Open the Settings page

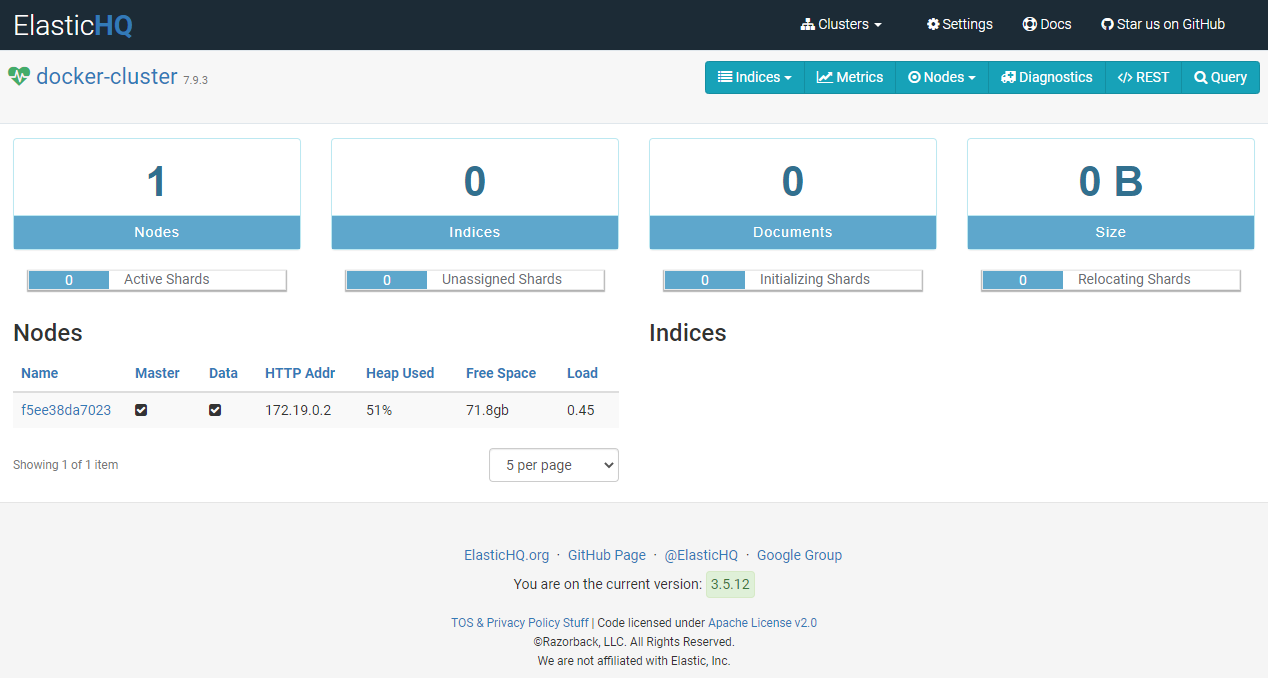960,24
